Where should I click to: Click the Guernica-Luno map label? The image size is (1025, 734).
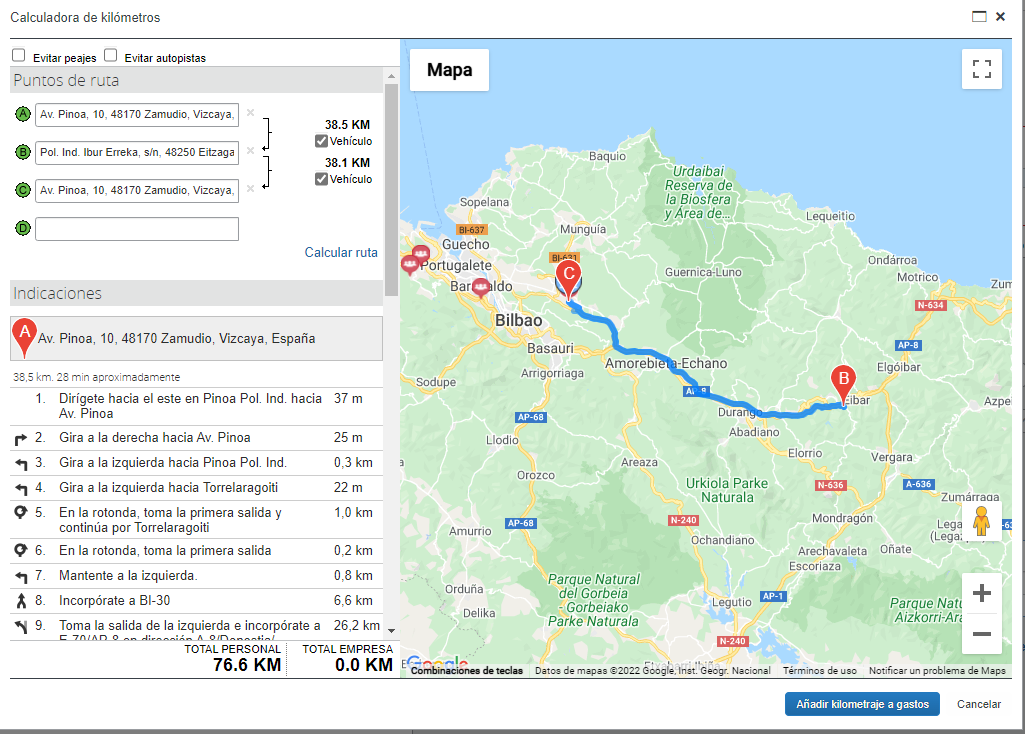point(703,272)
